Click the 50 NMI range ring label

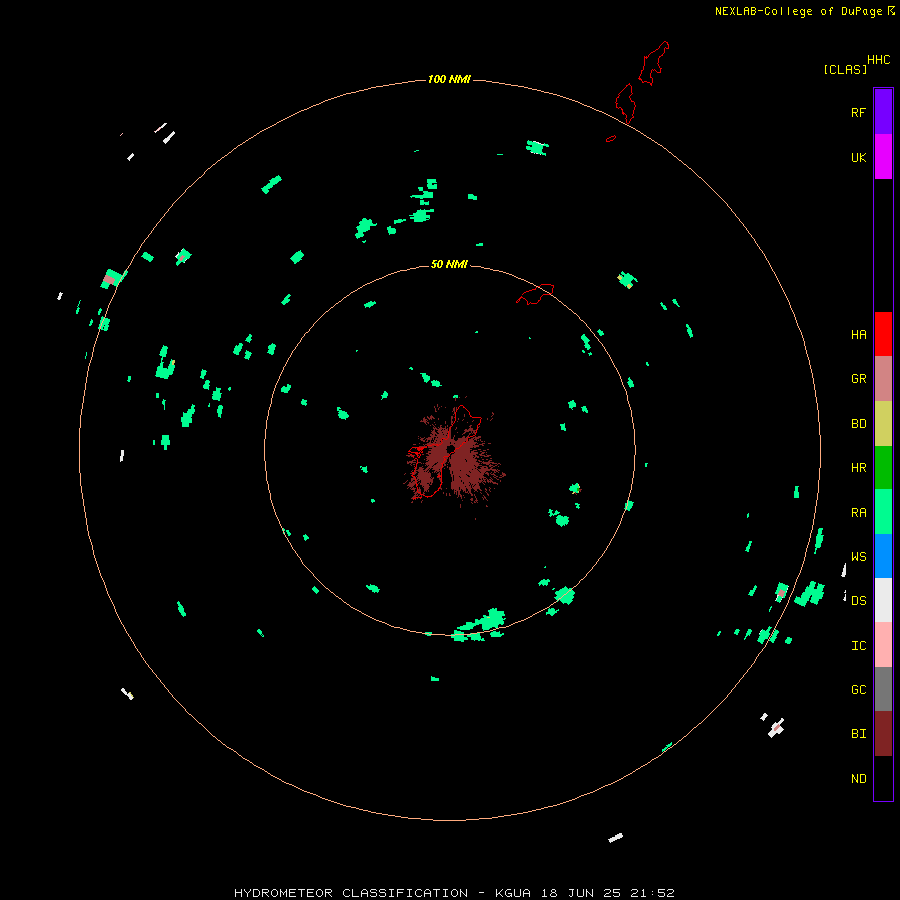449,264
